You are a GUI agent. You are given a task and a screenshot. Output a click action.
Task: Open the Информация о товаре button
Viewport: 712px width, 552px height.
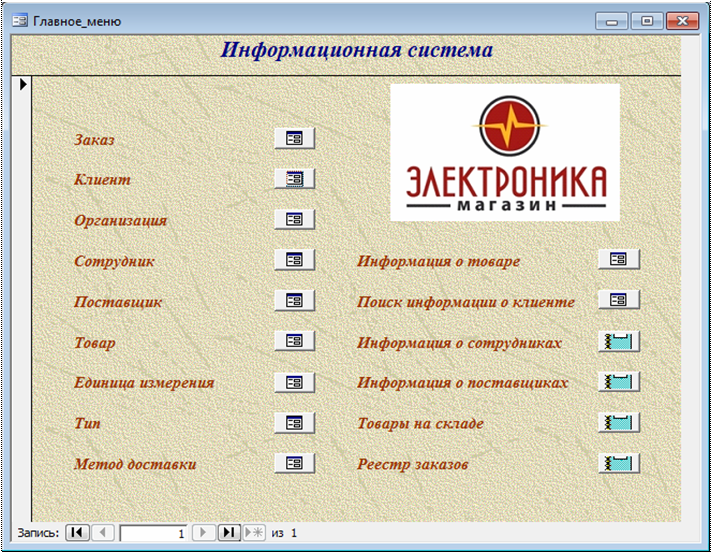[x=618, y=260]
